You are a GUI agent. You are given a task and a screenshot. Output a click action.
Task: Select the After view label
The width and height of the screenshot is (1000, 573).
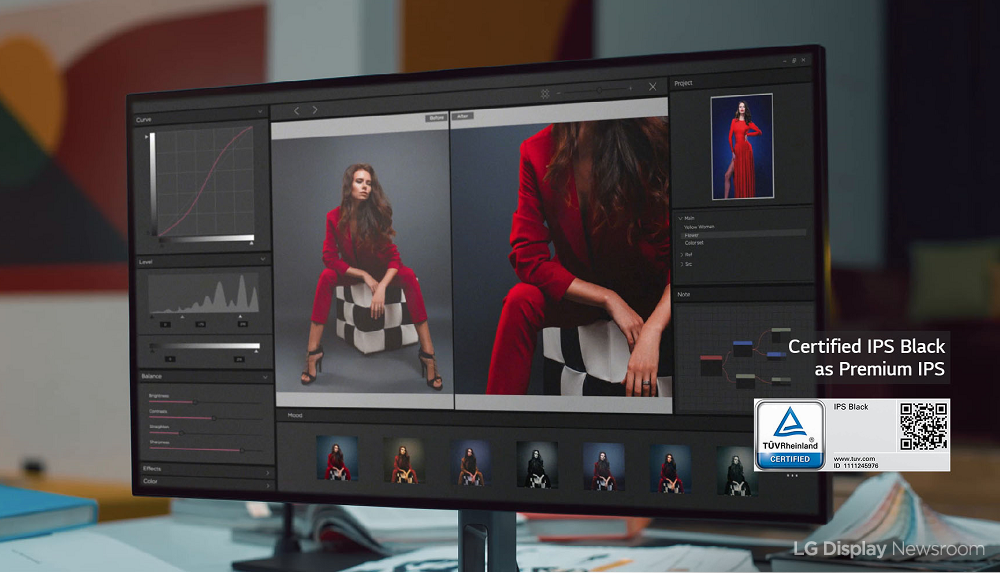pyautogui.click(x=464, y=116)
